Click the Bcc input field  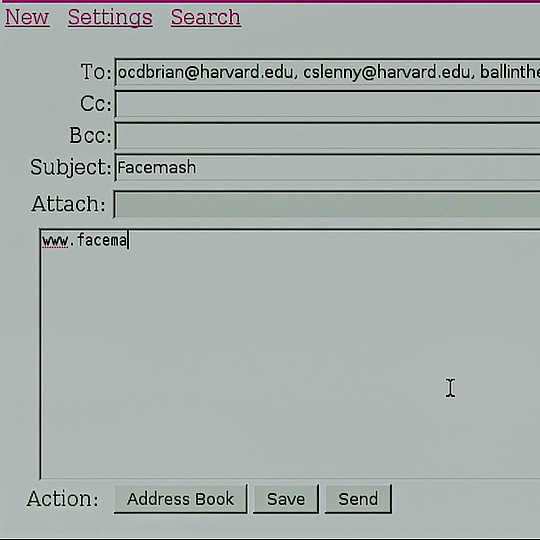[327, 136]
